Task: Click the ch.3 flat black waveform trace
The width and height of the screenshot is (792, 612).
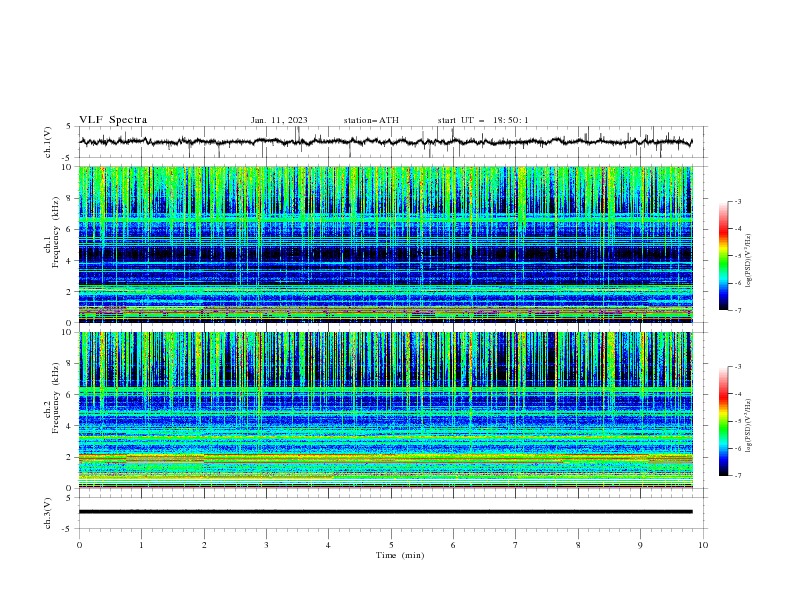Action: click(x=385, y=512)
